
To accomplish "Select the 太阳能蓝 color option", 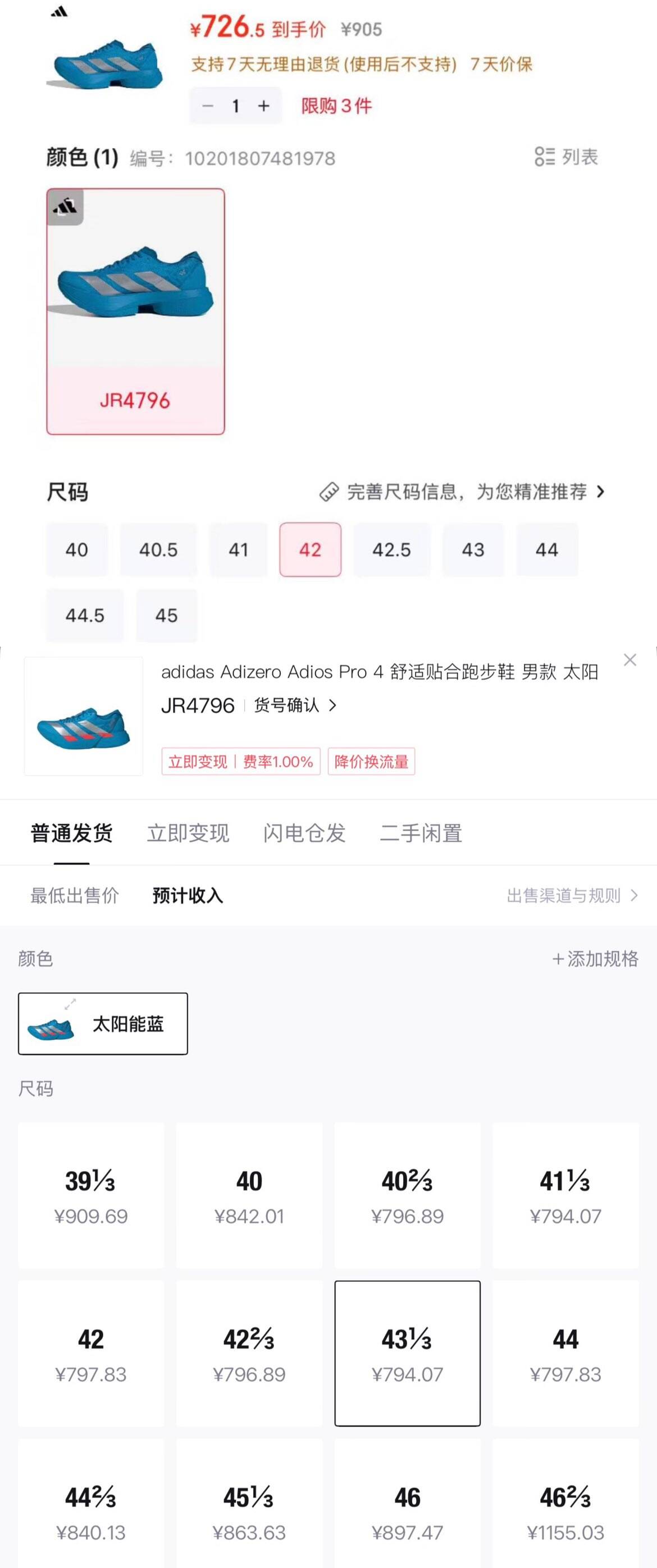I will pyautogui.click(x=103, y=1024).
